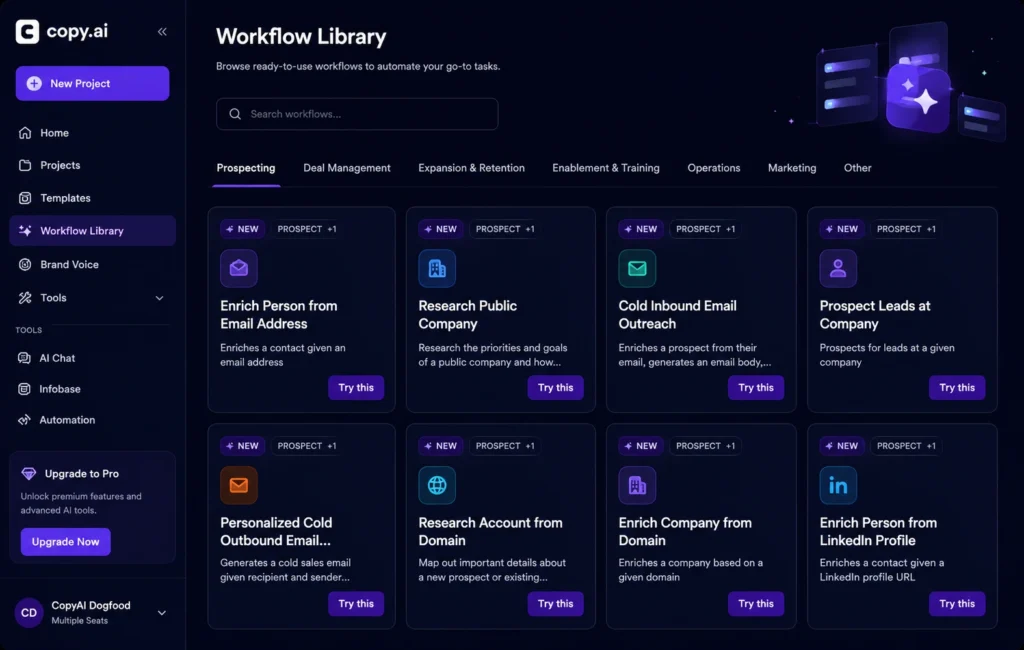Click the AI Chat bubble icon

pyautogui.click(x=24, y=358)
